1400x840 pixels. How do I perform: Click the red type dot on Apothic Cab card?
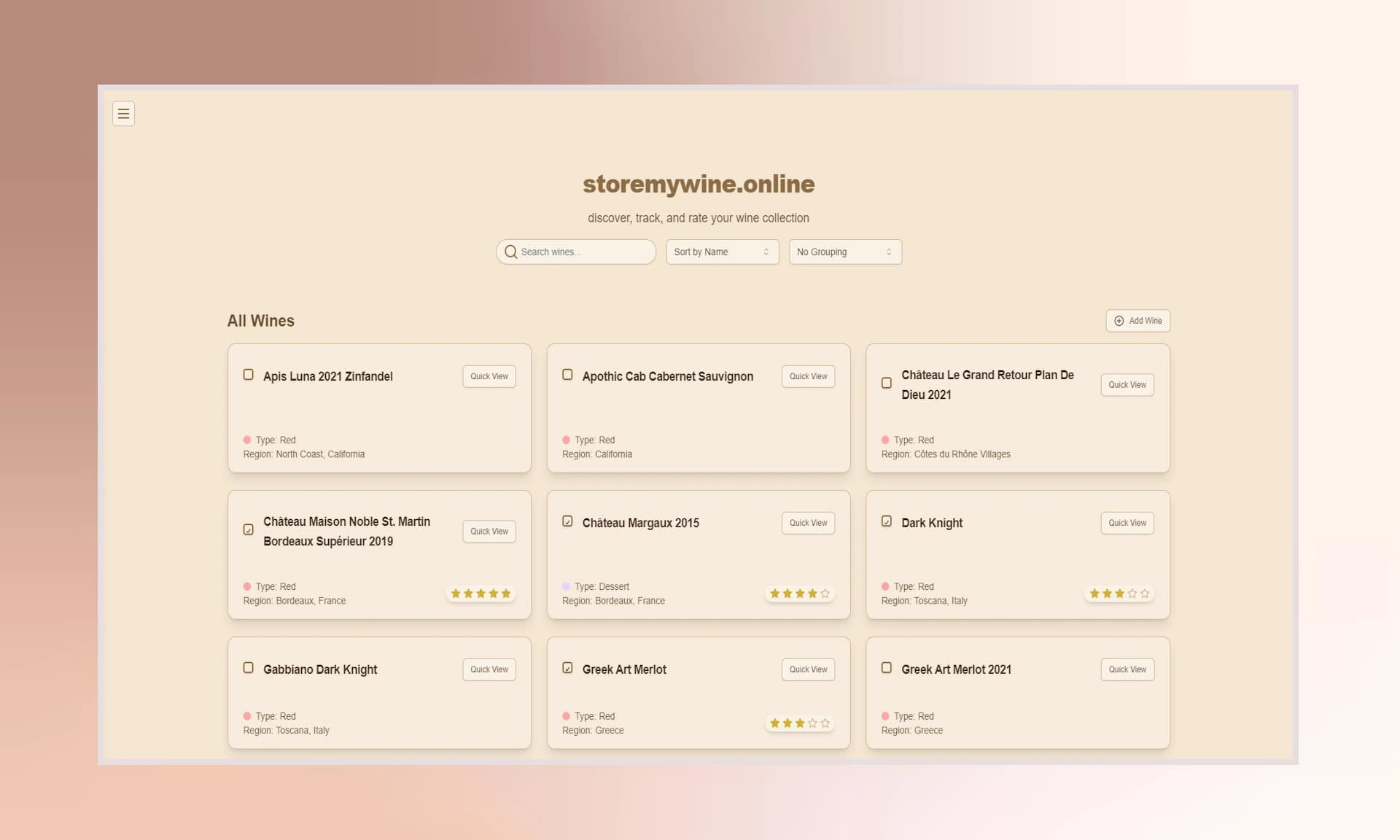566,440
